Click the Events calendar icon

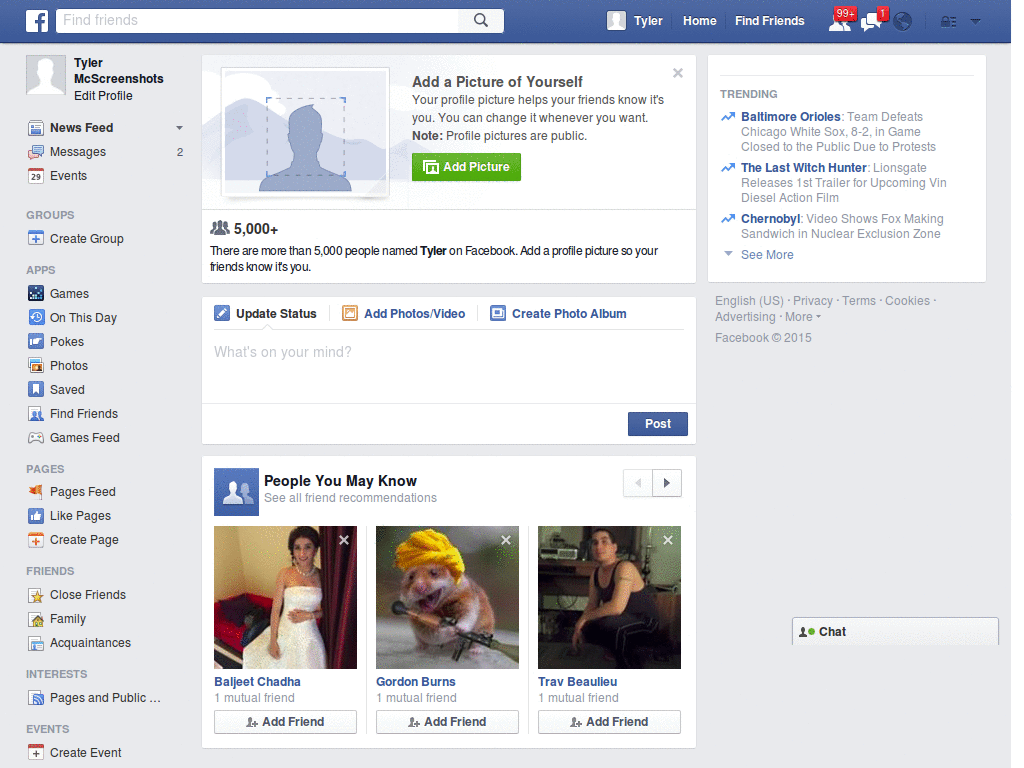tap(36, 176)
